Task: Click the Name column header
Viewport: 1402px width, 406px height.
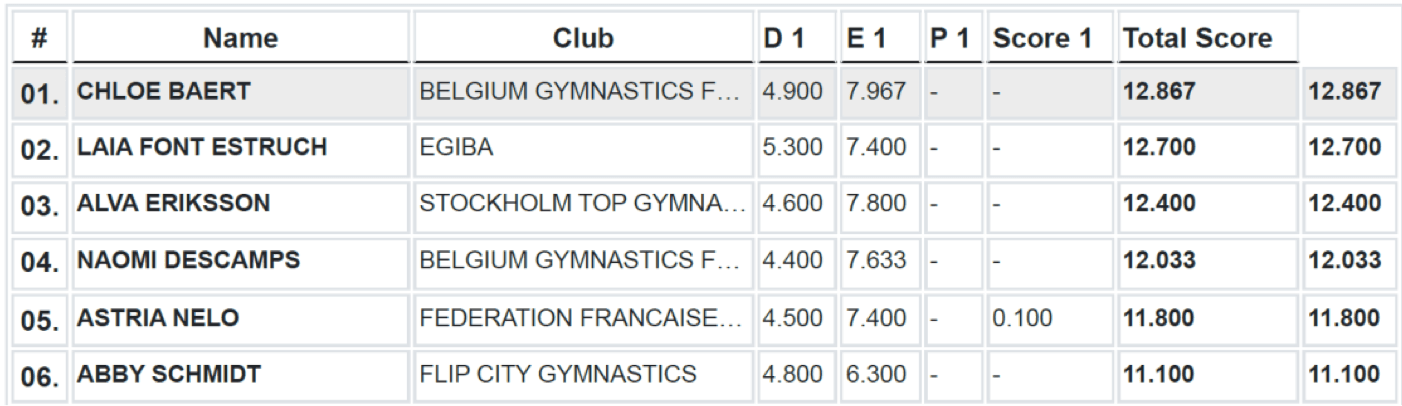Action: tap(240, 39)
